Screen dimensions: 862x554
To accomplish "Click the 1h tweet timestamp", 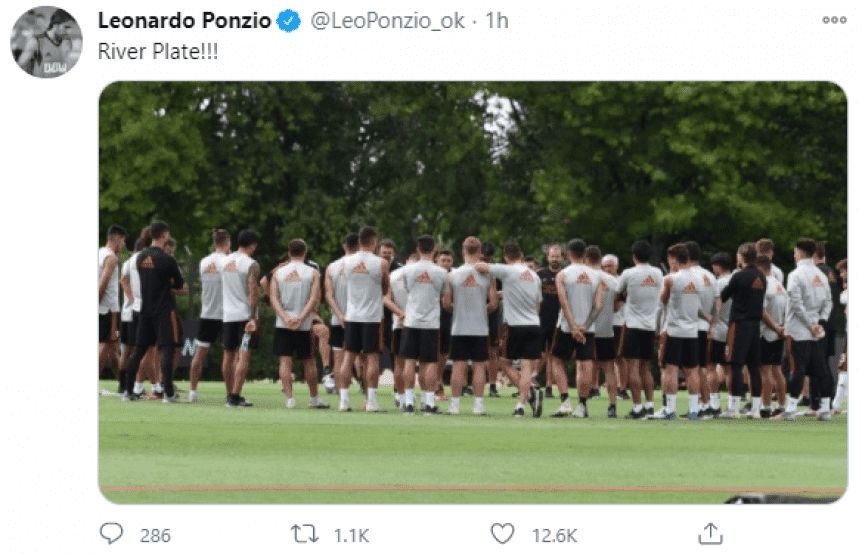I will (497, 21).
